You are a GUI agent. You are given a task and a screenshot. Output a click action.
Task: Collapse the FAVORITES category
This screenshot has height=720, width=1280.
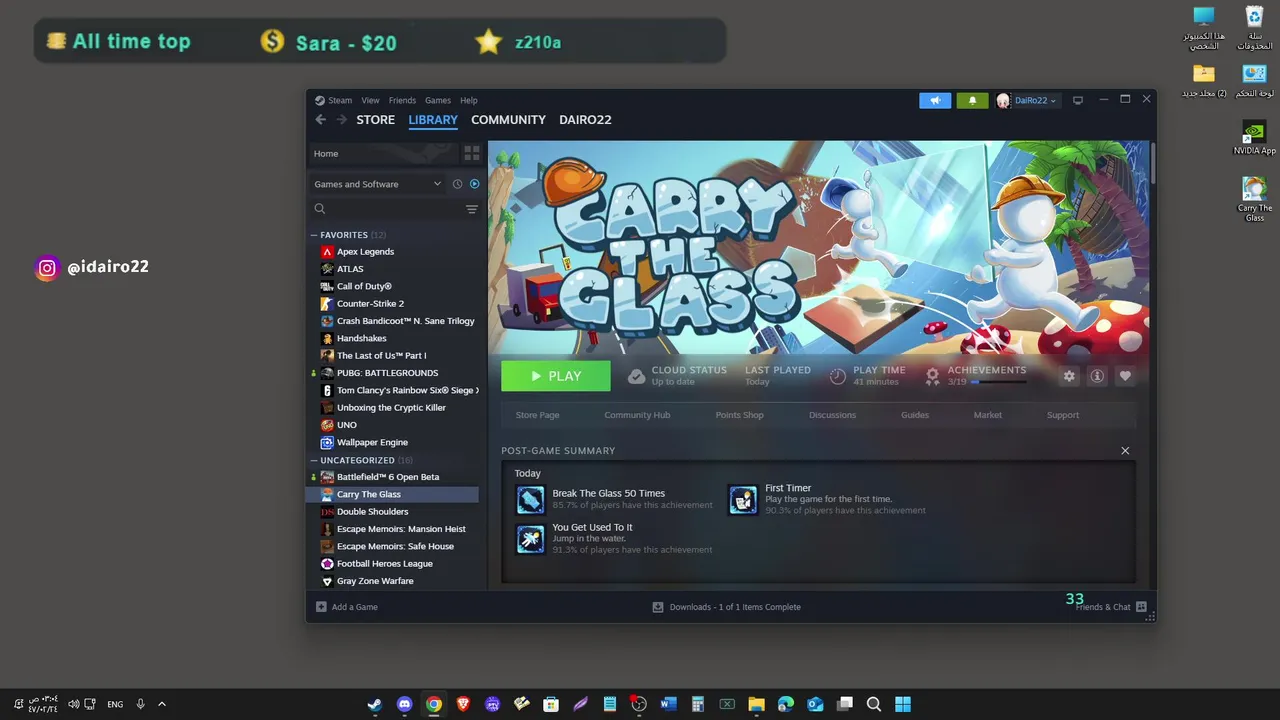314,235
